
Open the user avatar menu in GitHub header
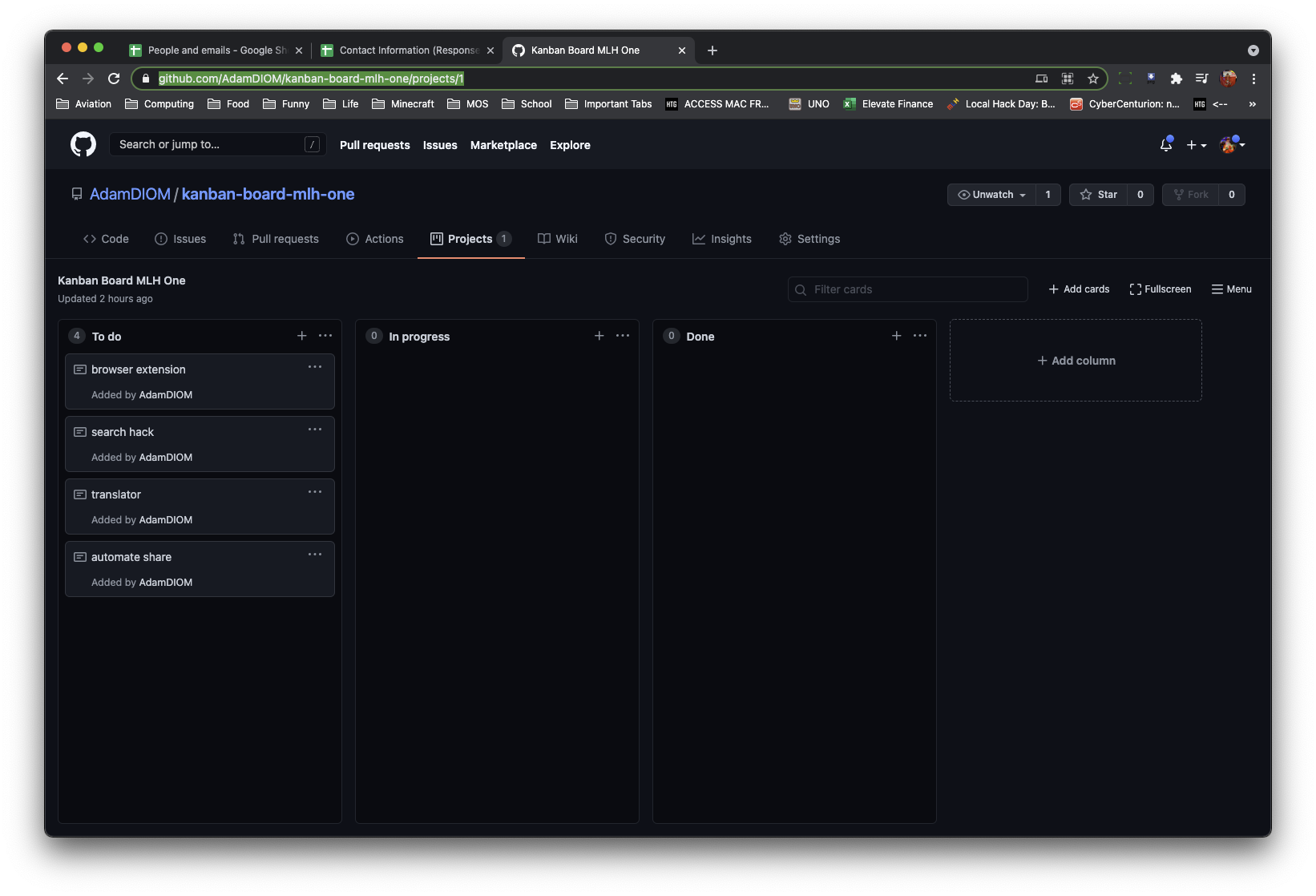[x=1233, y=145]
